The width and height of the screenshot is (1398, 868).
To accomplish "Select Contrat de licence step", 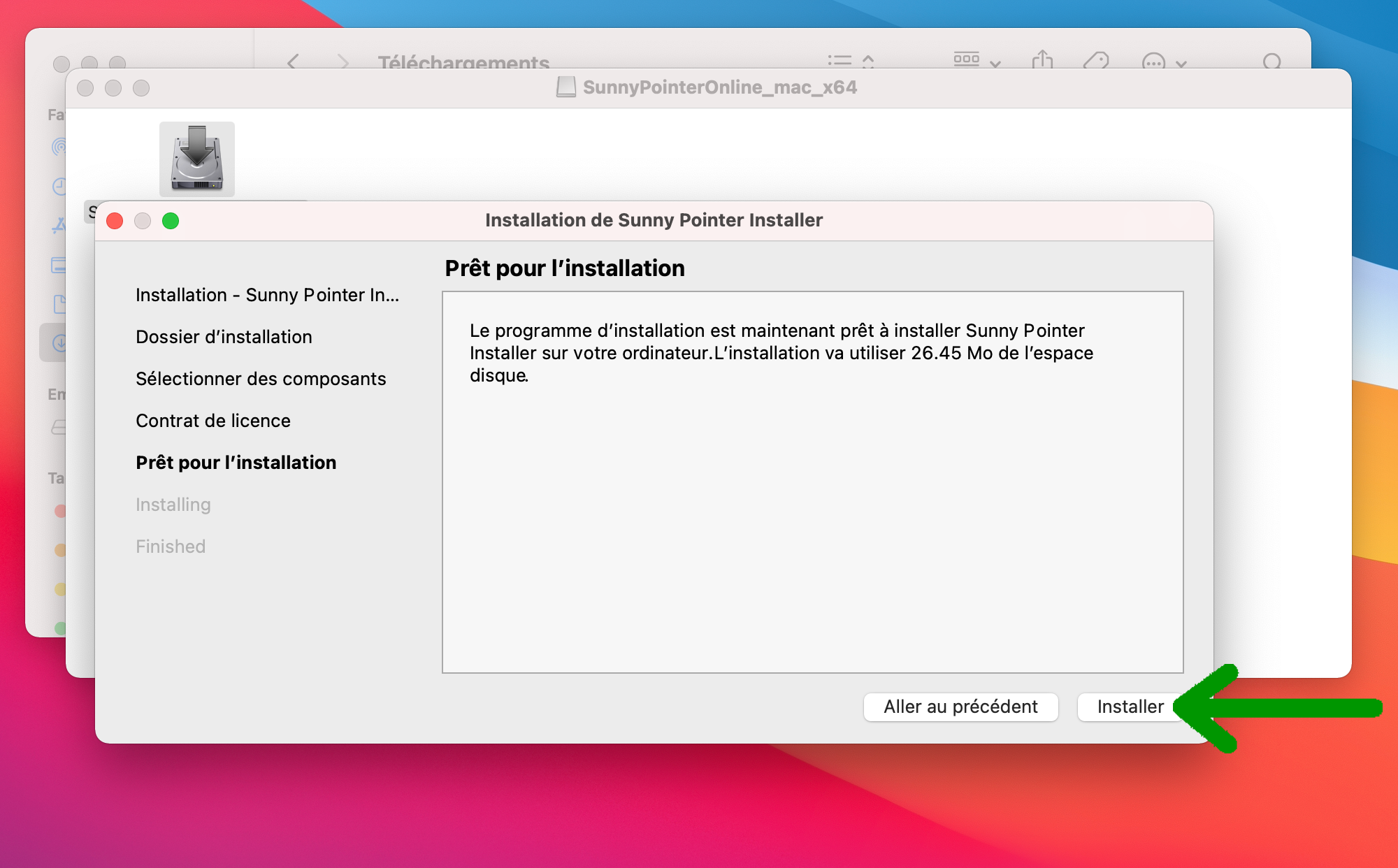I will 215,420.
